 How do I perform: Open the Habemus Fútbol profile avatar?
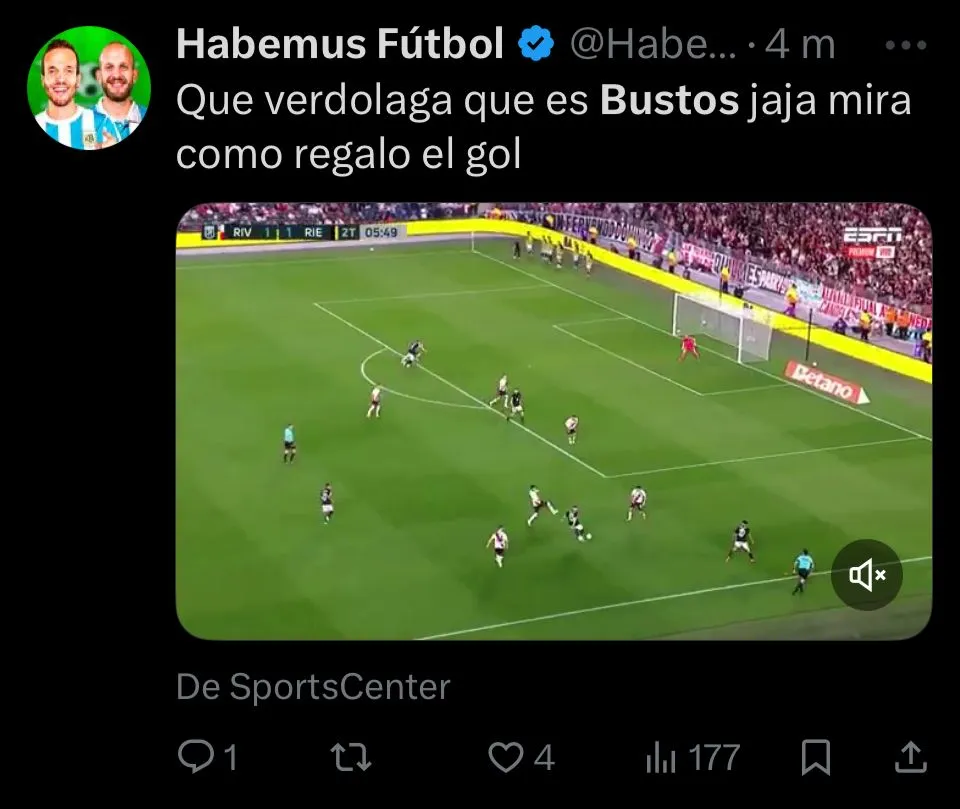coord(89,88)
